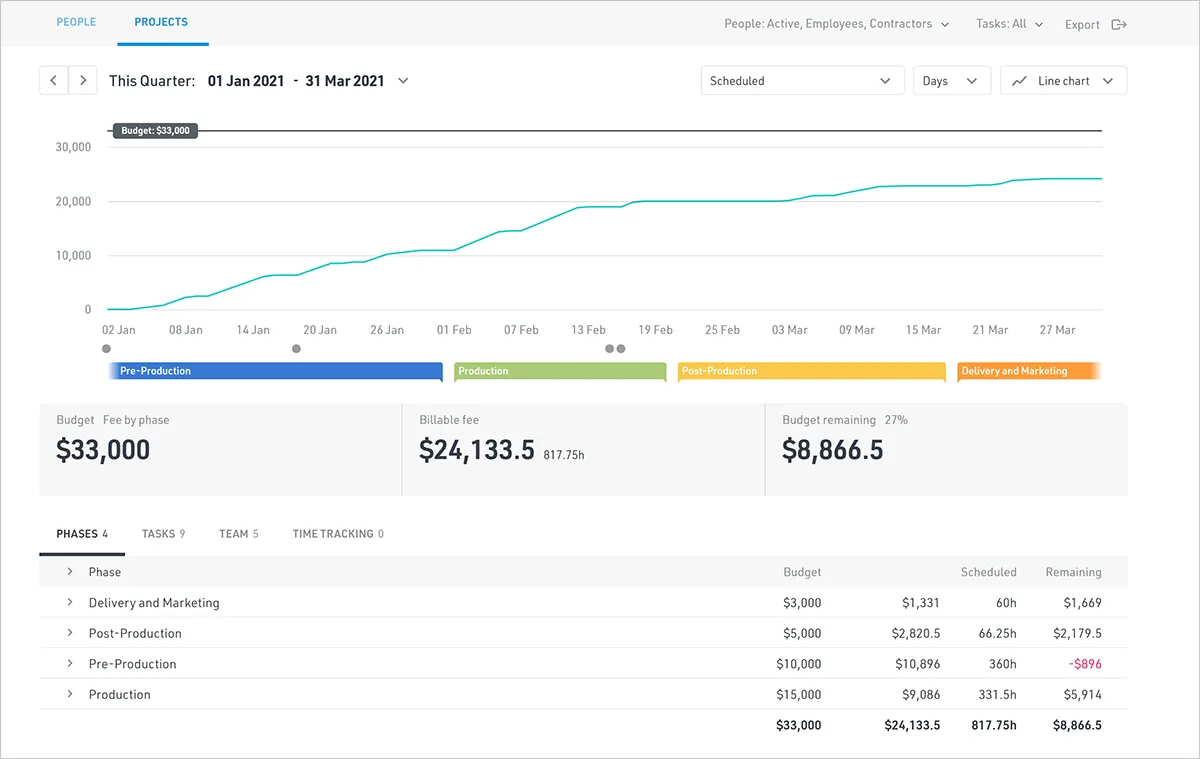This screenshot has width=1200, height=759.
Task: Click the Export icon
Action: (x=1119, y=25)
